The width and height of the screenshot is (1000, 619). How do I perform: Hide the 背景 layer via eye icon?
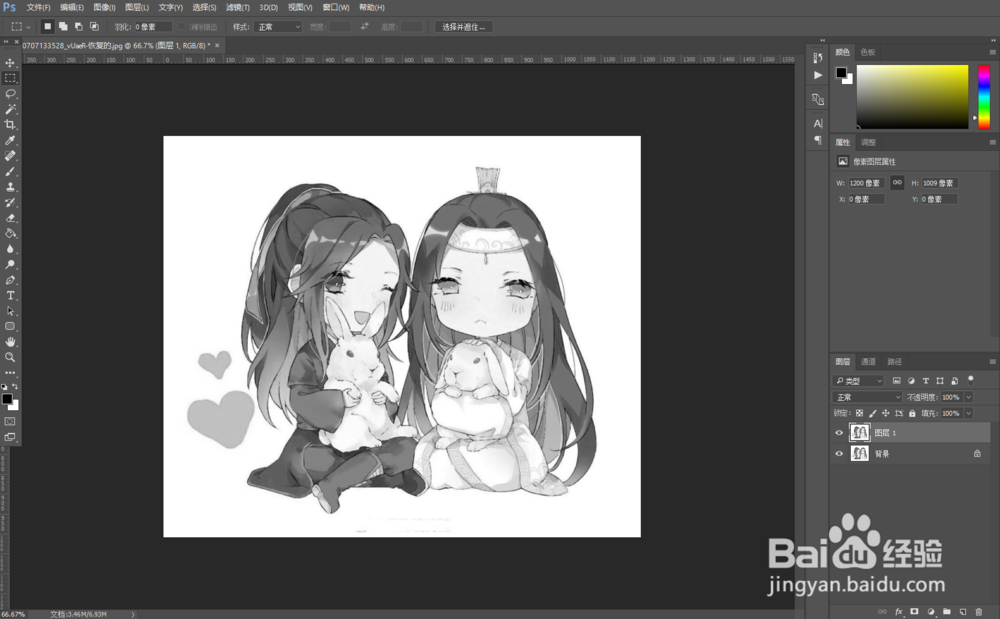[839, 454]
